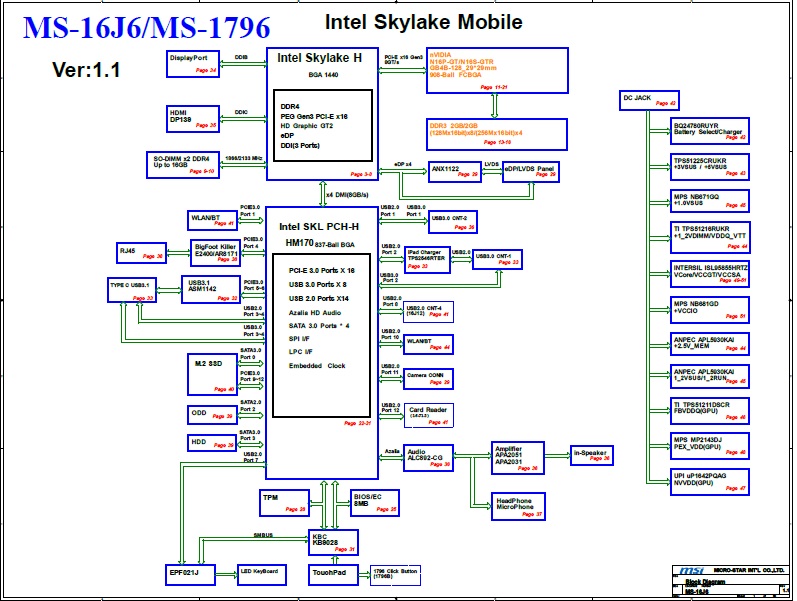Select the EPF021J block

[x=190, y=575]
